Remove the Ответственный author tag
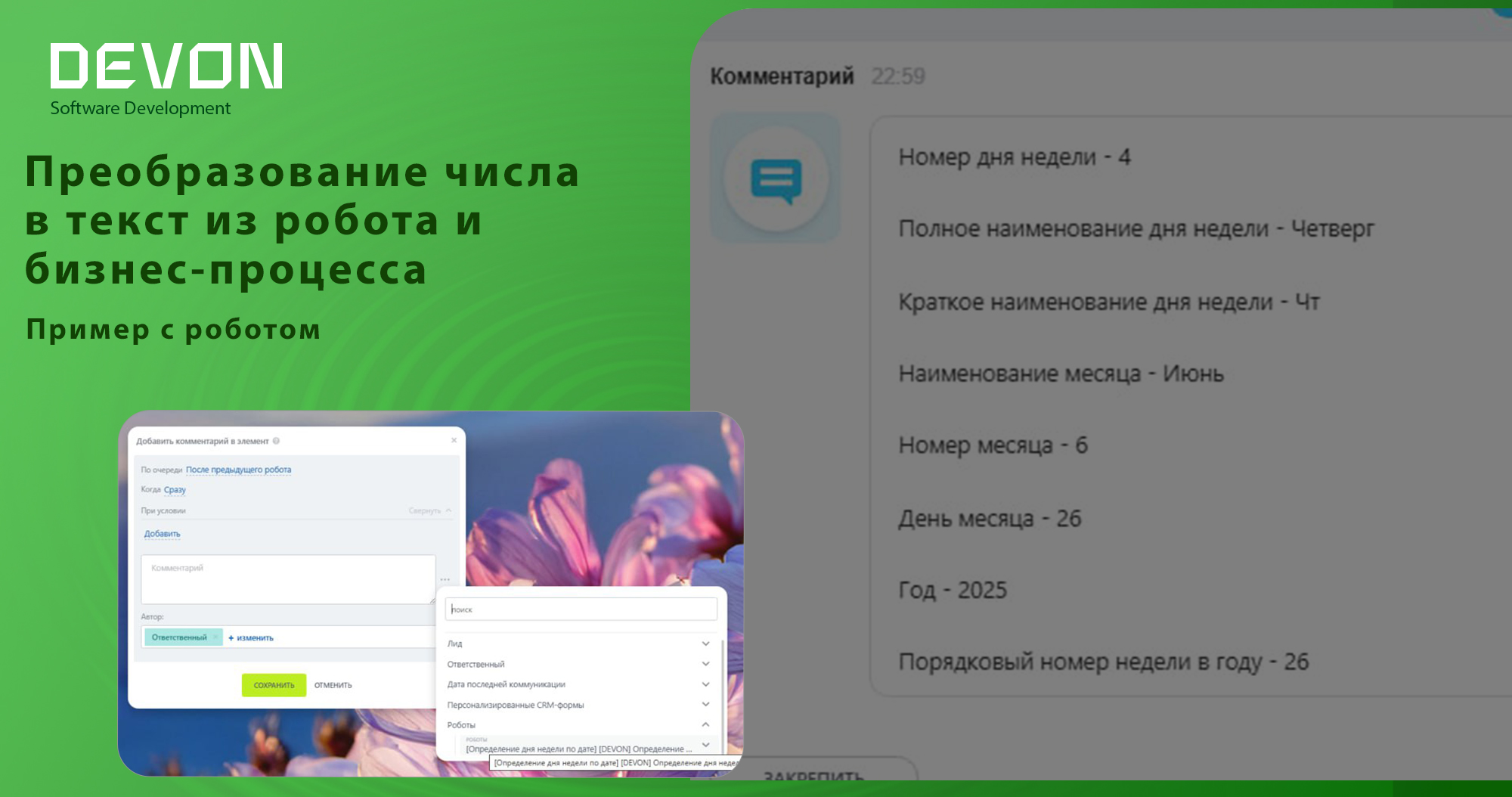Image resolution: width=1512 pixels, height=797 pixels. [x=215, y=637]
